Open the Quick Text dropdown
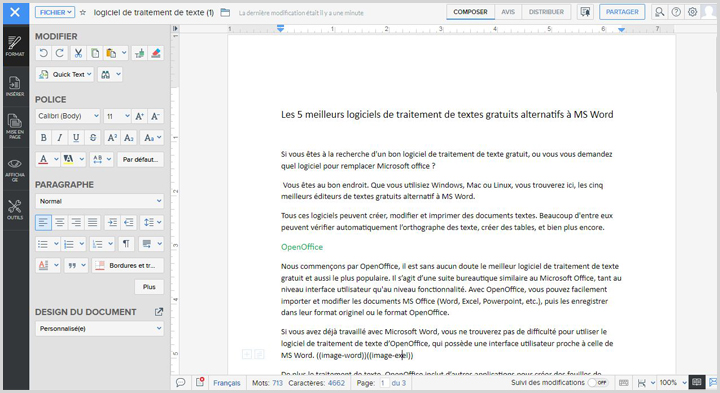This screenshot has width=720, height=393. [65, 74]
